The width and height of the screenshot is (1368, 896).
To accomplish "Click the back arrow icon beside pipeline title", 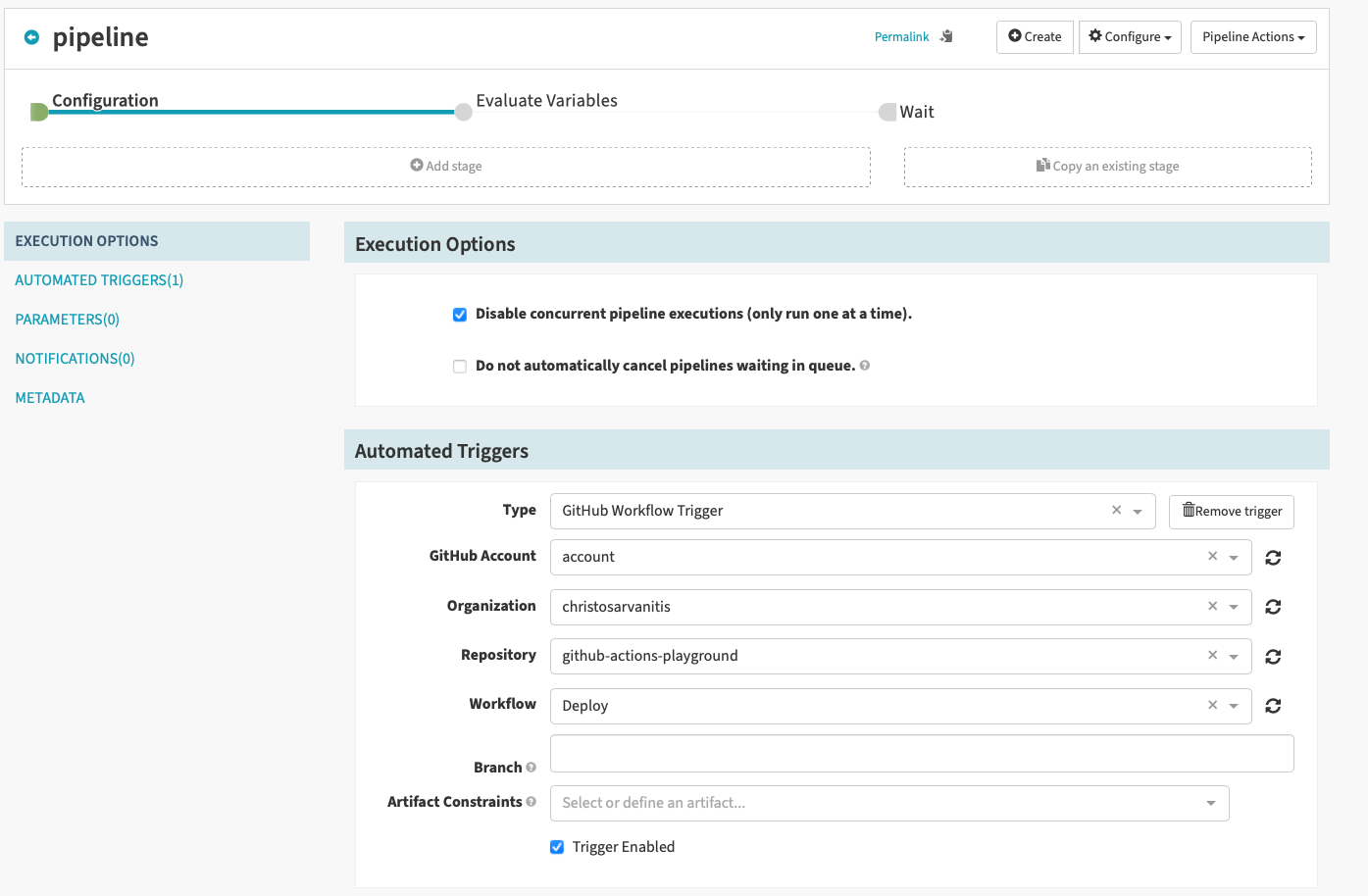I will (x=31, y=37).
